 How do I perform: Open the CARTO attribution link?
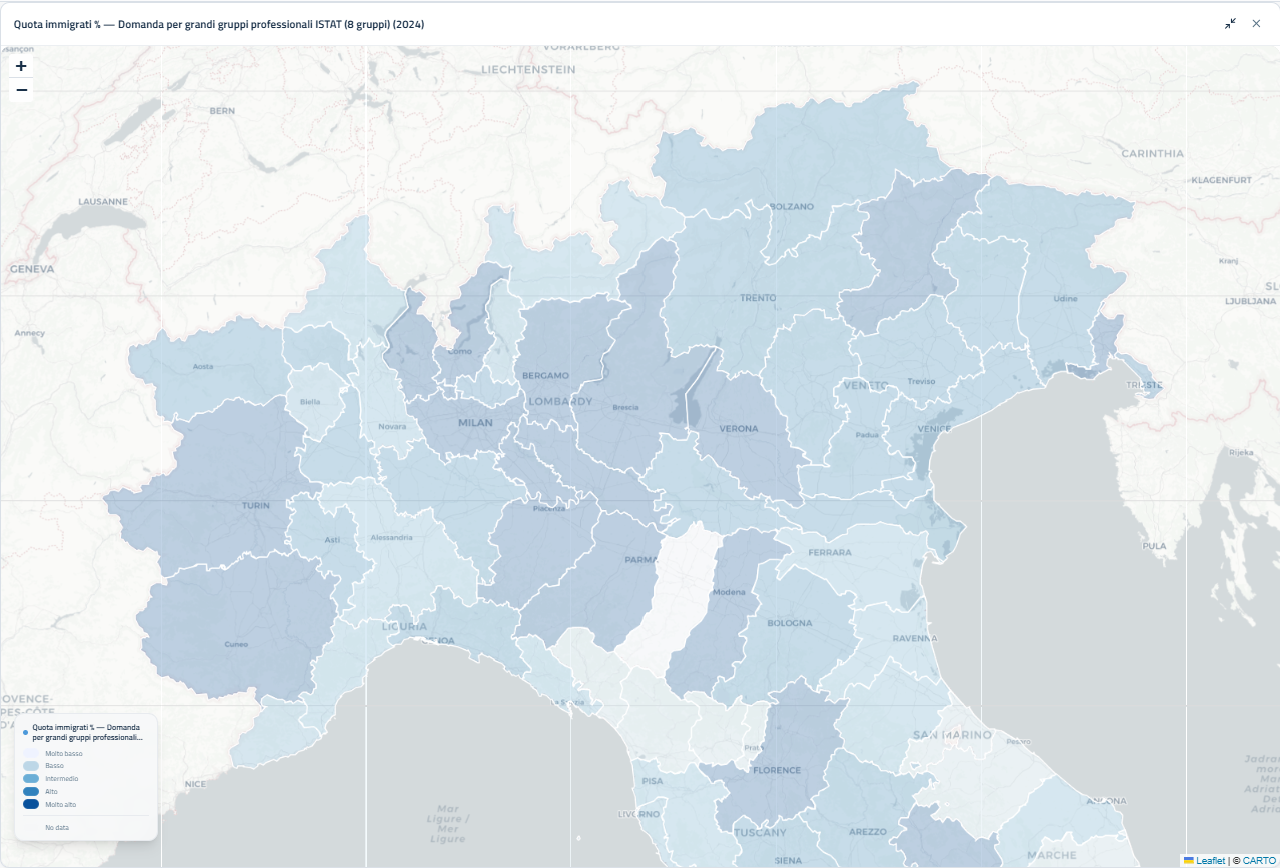pyautogui.click(x=1259, y=860)
